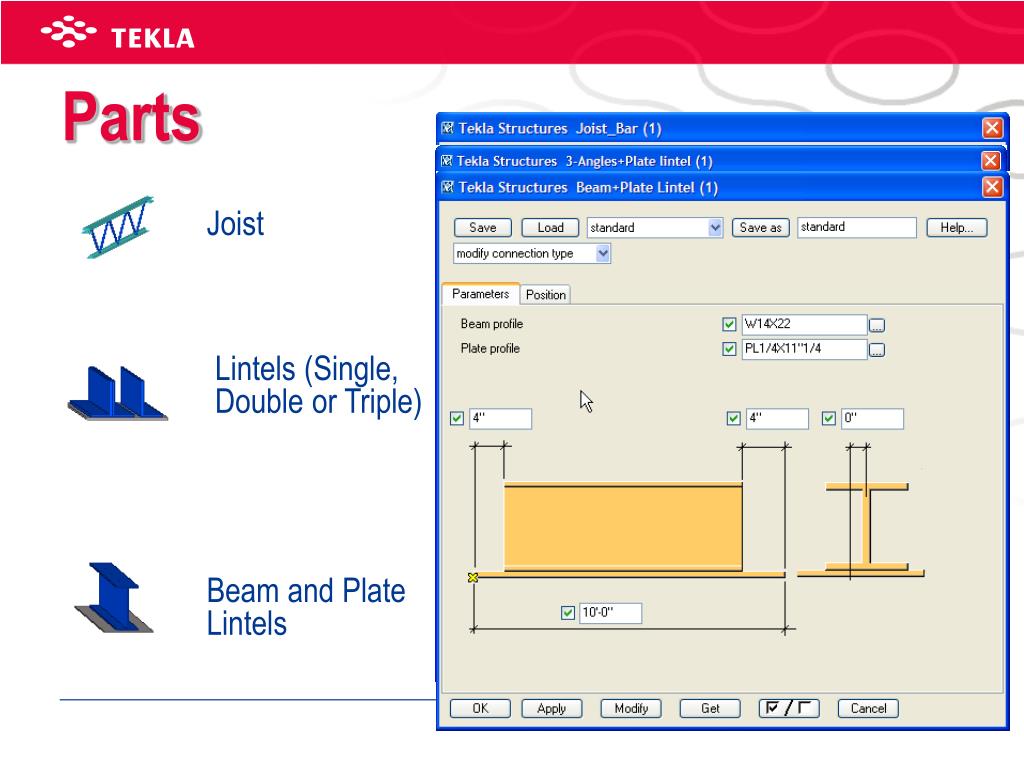Click the Joist_Bar window title icon
Image resolution: width=1024 pixels, height=768 pixels.
click(x=448, y=128)
